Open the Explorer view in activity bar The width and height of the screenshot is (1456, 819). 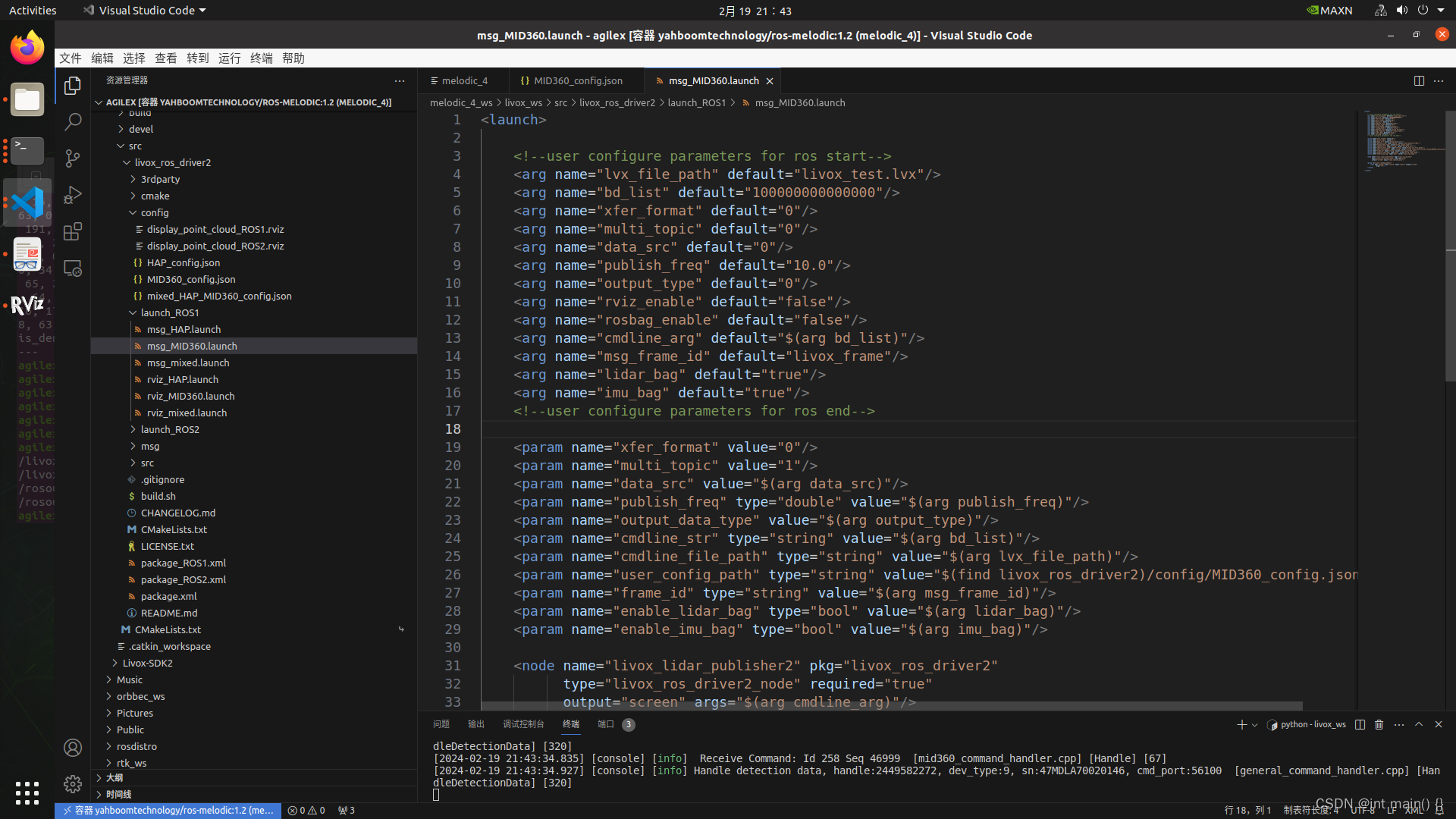73,86
